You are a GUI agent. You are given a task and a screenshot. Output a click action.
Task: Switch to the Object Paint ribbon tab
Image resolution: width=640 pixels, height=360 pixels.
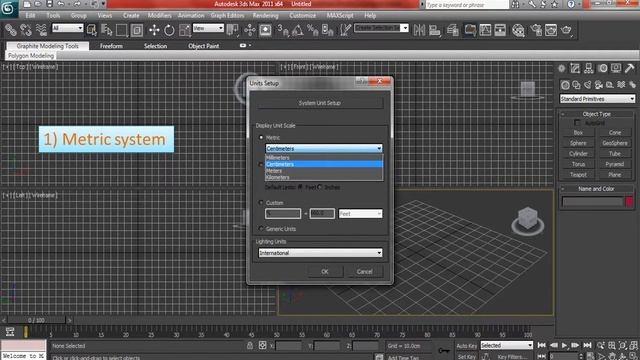click(203, 46)
